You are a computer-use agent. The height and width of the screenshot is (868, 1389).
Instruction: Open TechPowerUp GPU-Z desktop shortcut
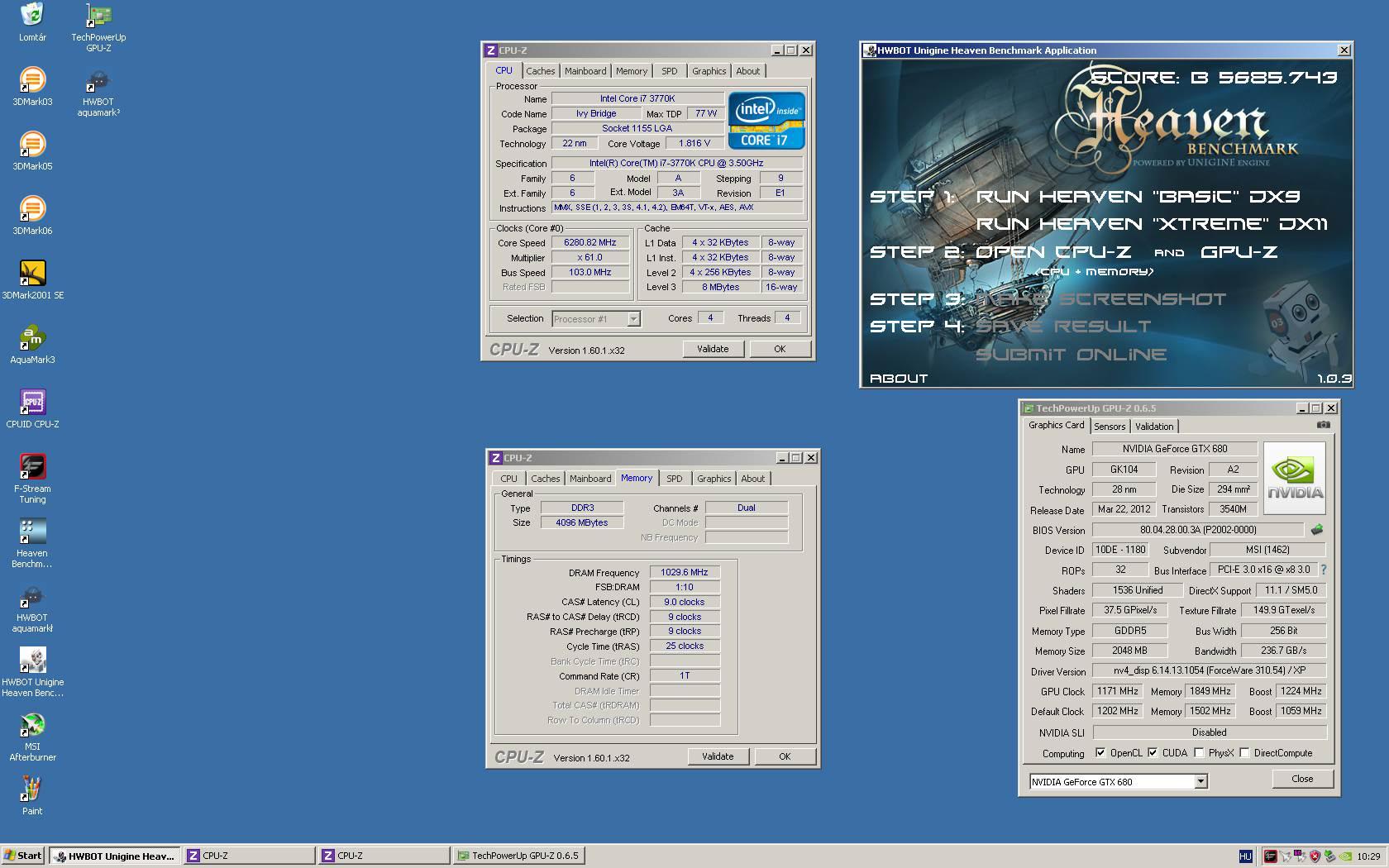[98, 28]
